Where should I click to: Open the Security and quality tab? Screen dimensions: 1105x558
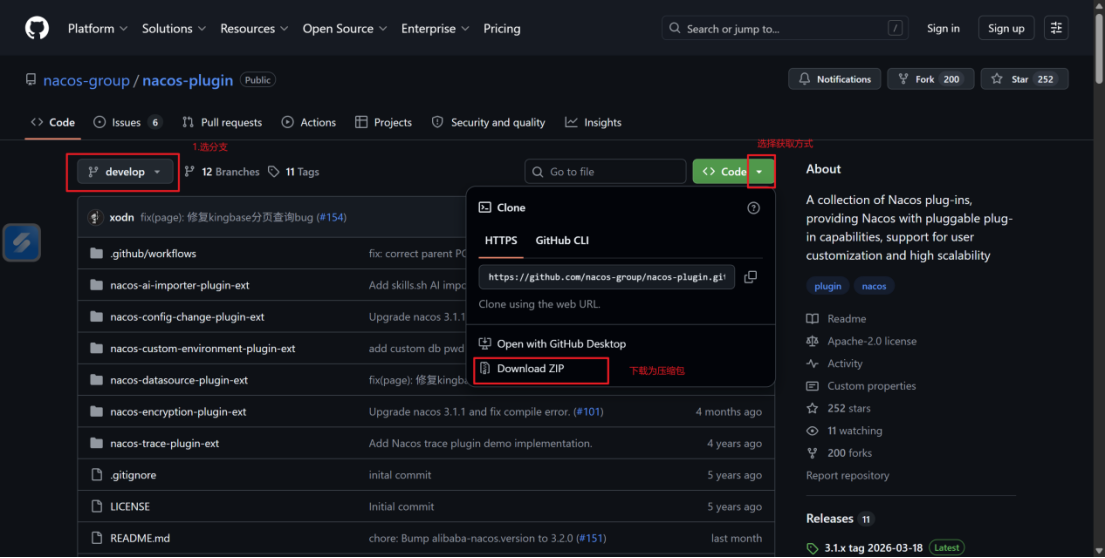pyautogui.click(x=488, y=123)
